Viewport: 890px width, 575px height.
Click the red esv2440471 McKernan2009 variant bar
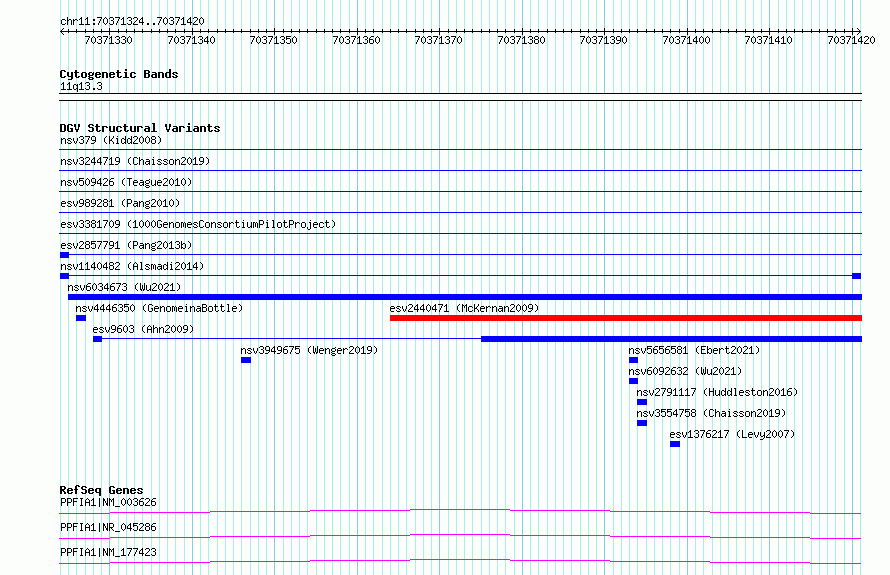point(625,318)
